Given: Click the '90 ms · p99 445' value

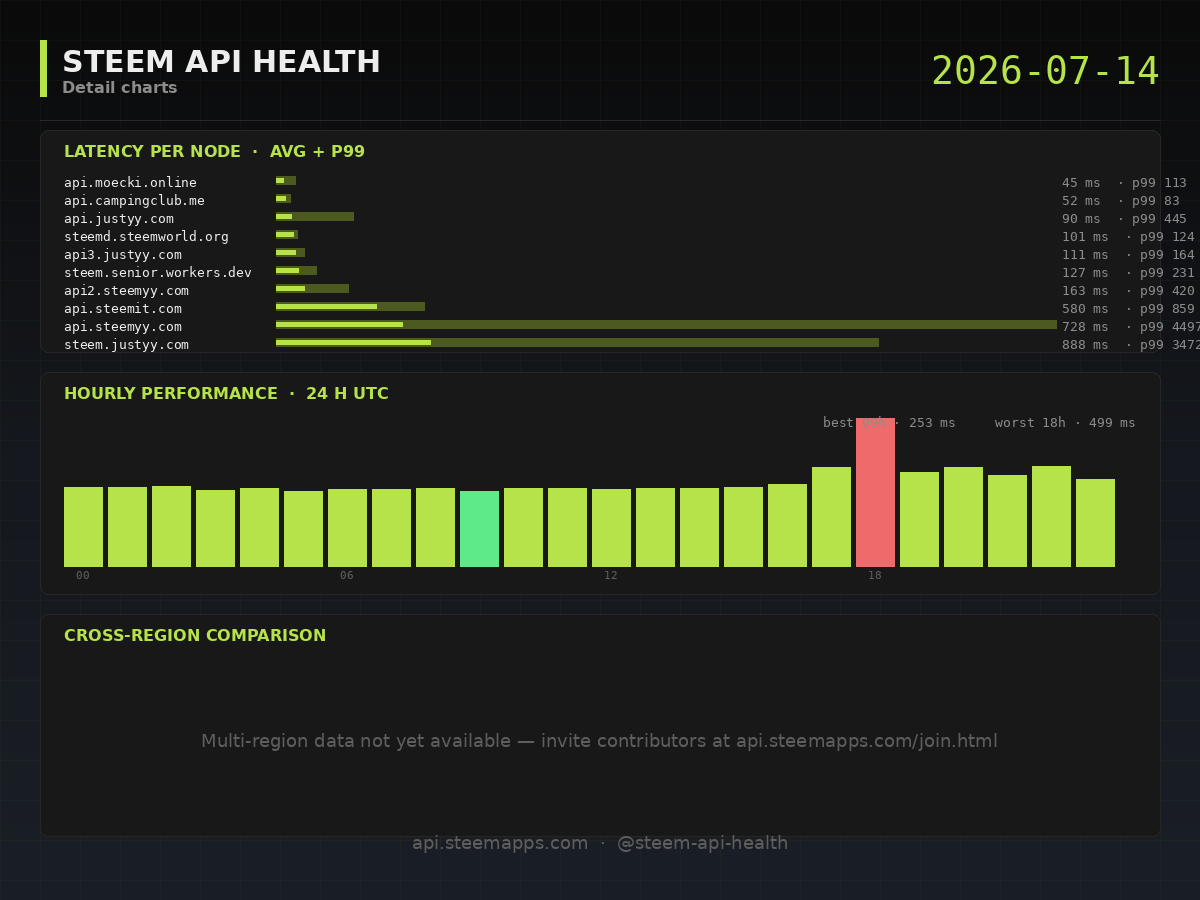Looking at the screenshot, I should click(x=1124, y=219).
